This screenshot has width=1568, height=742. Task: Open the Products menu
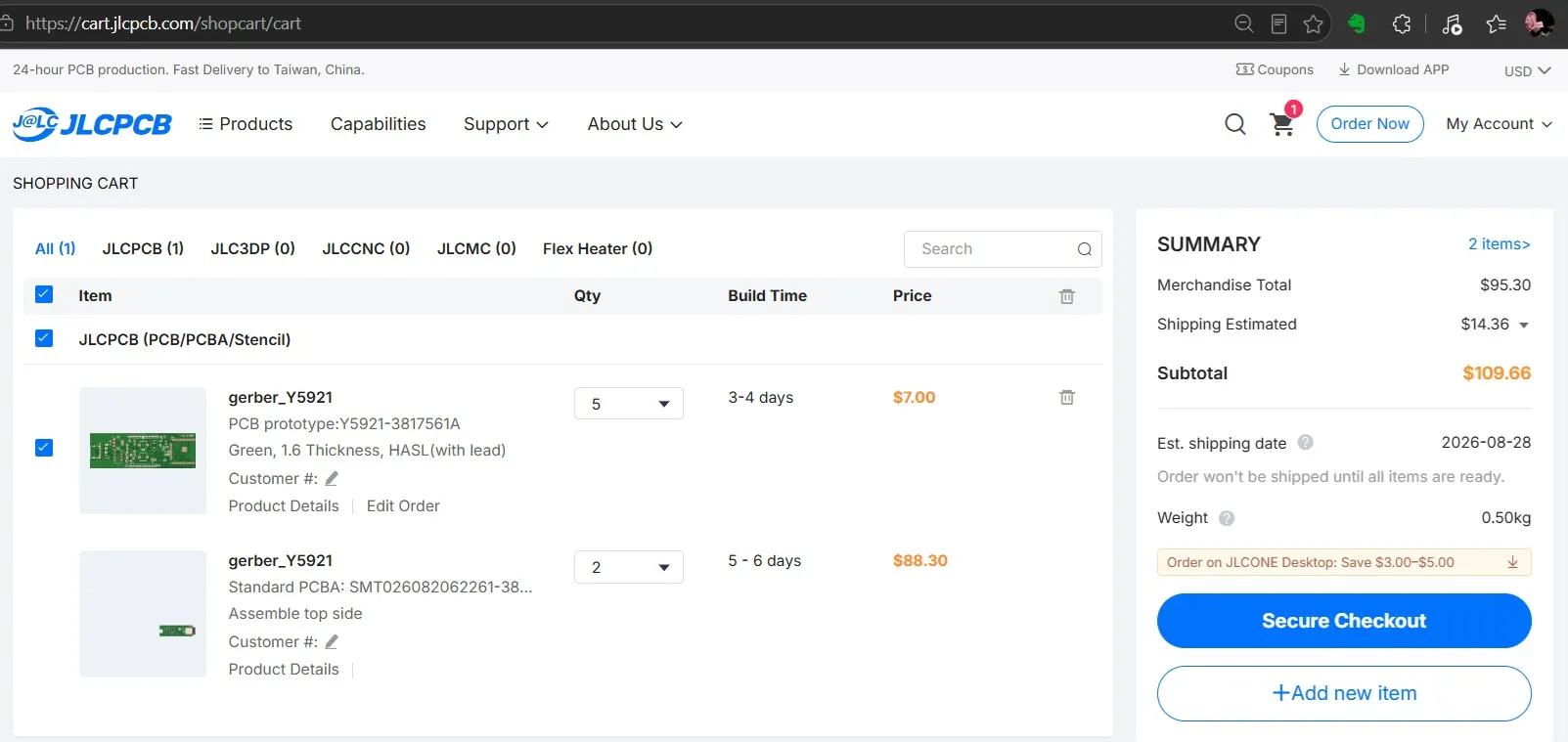click(x=246, y=124)
